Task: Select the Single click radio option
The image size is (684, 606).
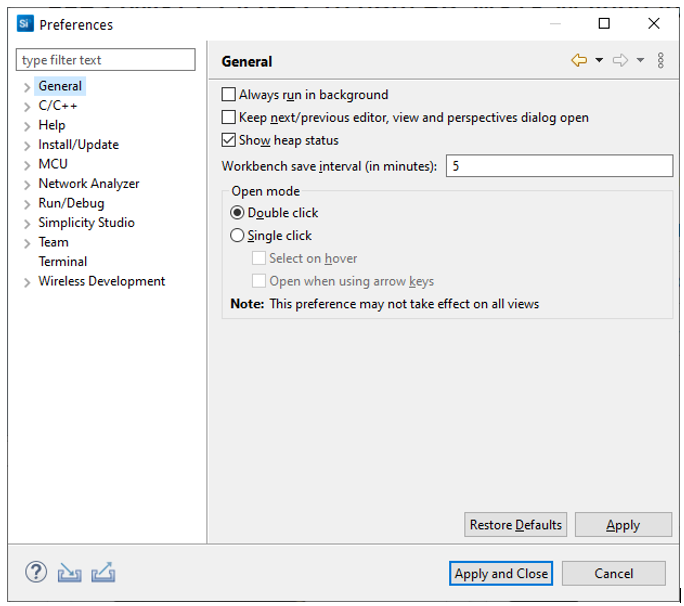Action: coord(237,236)
